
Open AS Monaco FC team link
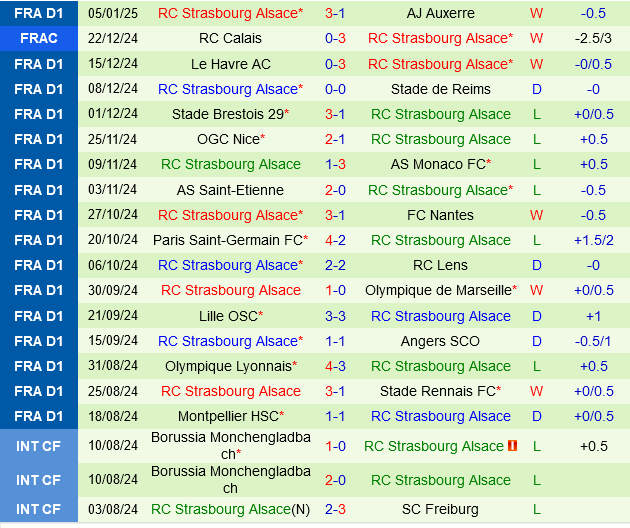(x=437, y=164)
